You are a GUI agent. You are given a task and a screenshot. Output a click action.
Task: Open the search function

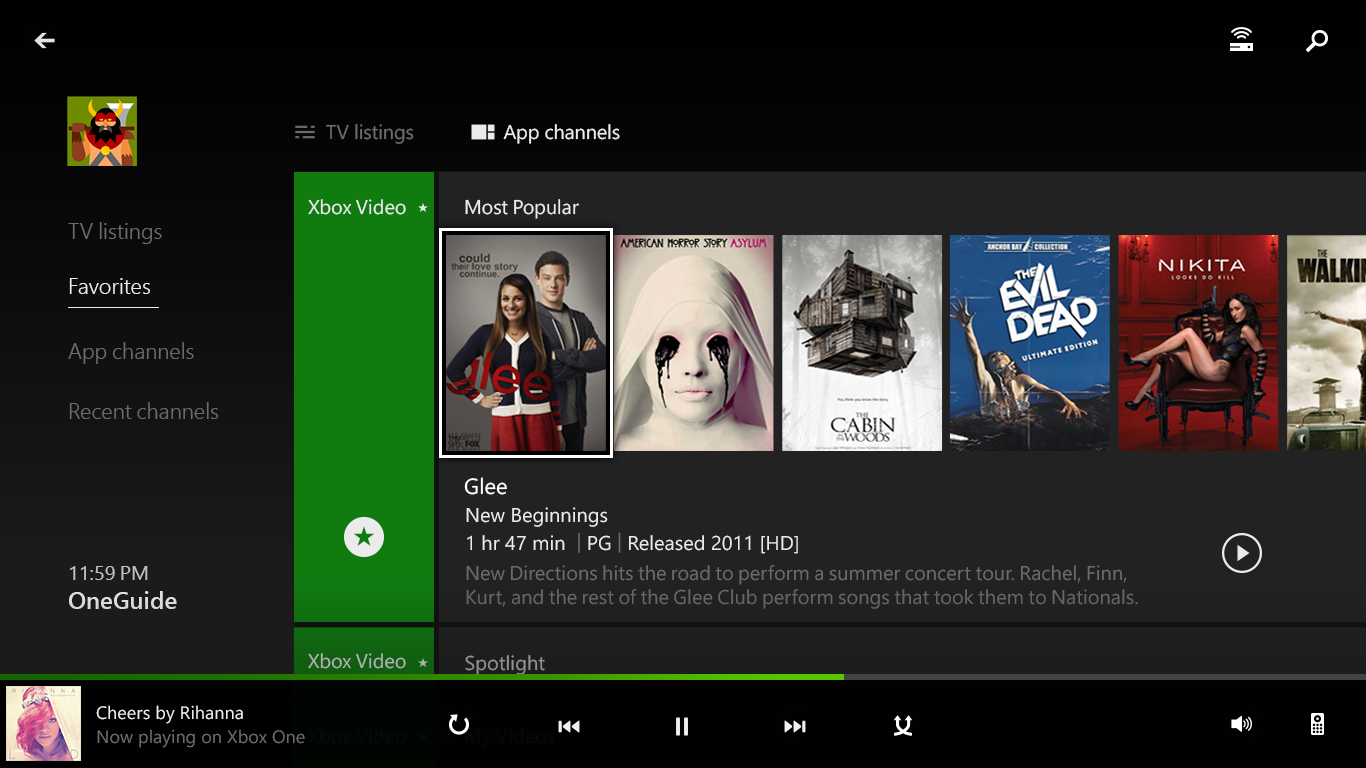click(1316, 40)
